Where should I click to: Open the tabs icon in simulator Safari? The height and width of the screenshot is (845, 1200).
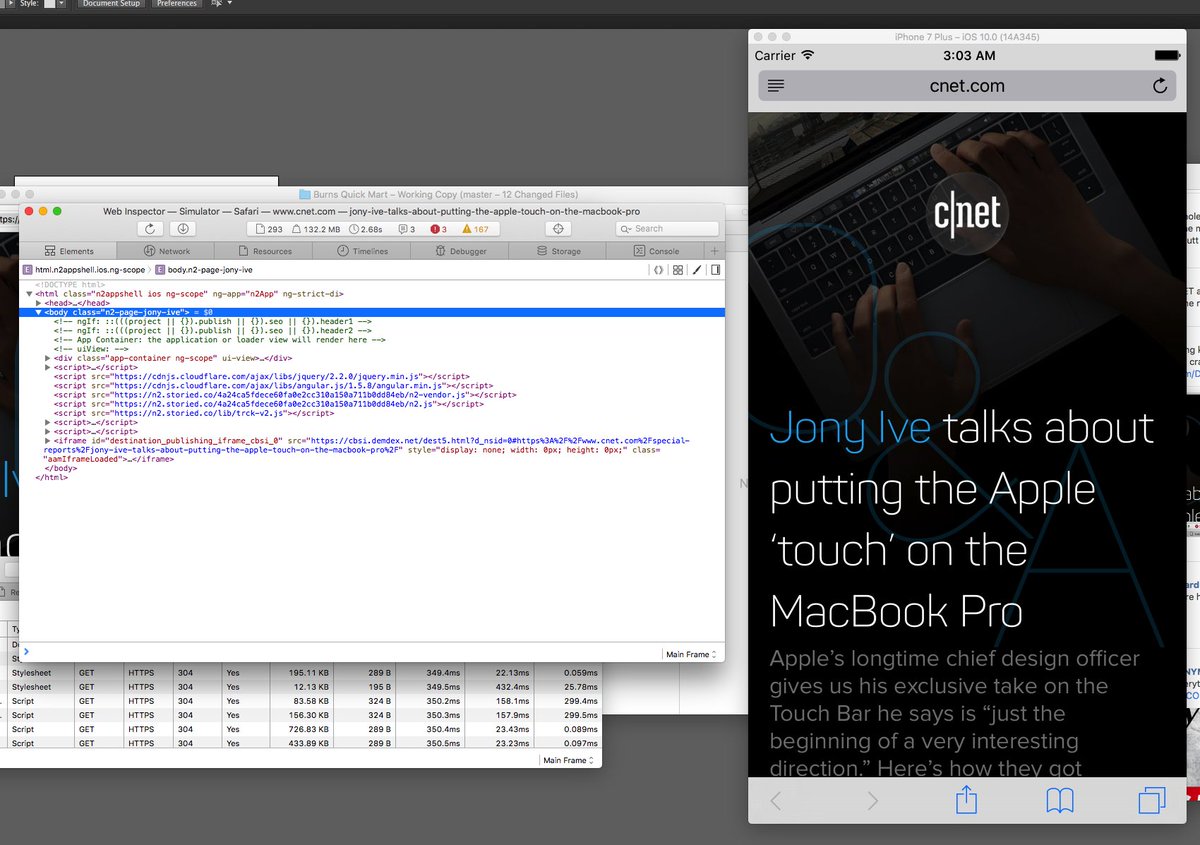coord(1152,800)
